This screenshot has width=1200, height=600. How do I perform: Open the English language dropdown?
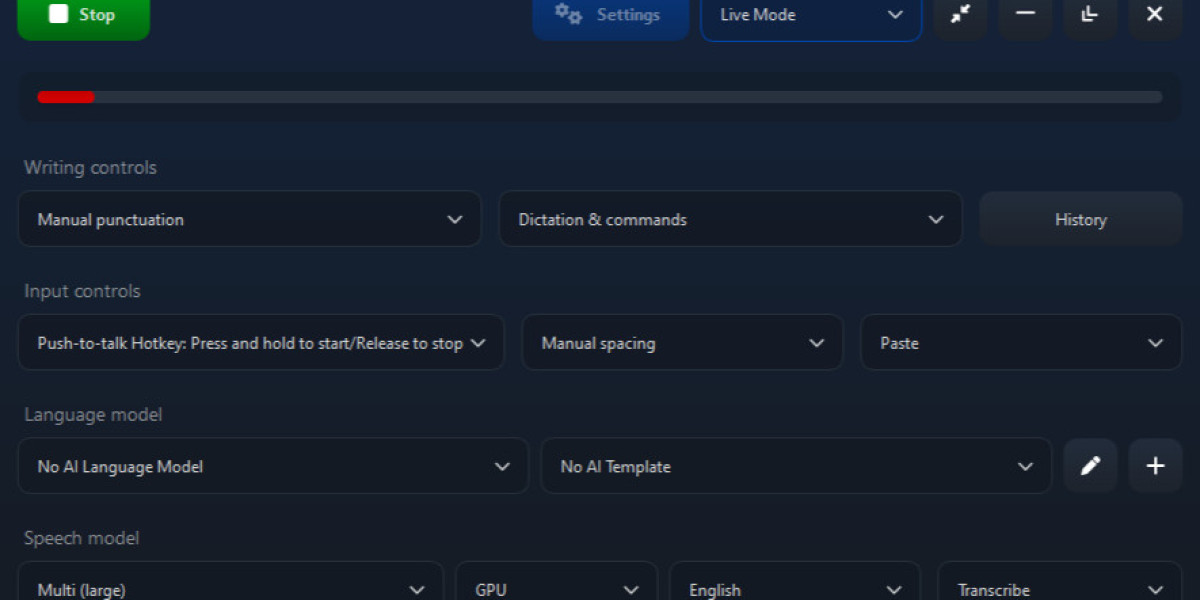(x=795, y=581)
